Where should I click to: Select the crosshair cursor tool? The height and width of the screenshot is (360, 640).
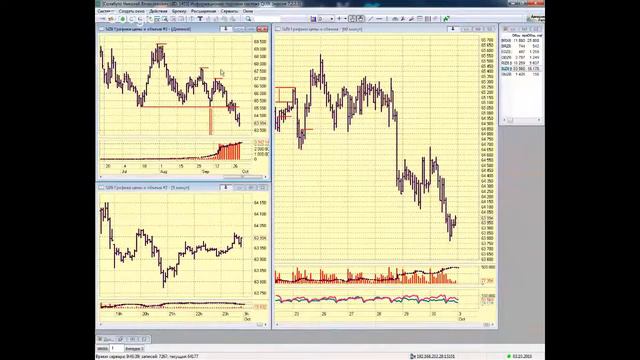click(x=339, y=19)
